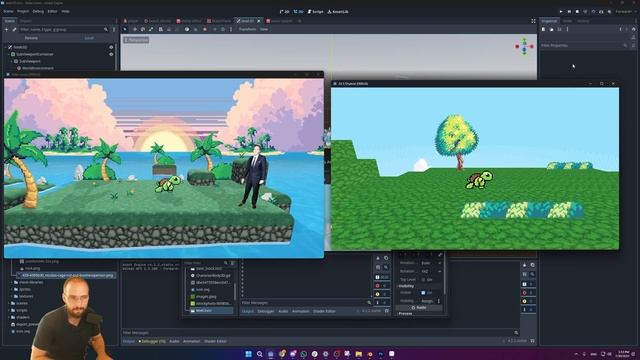The height and width of the screenshot is (360, 640).
Task: Open the viewport View menu
Action: coord(264,29)
